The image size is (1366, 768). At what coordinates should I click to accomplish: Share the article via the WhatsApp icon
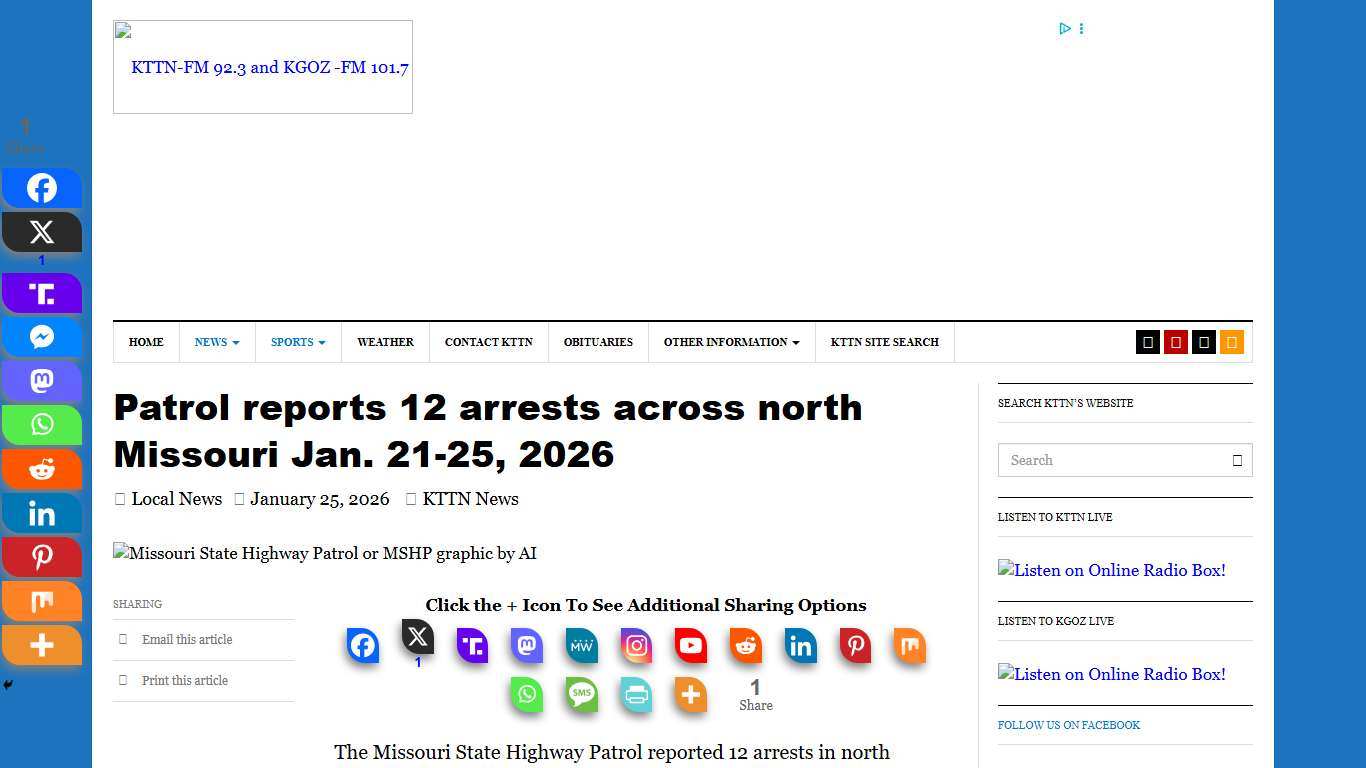527,694
